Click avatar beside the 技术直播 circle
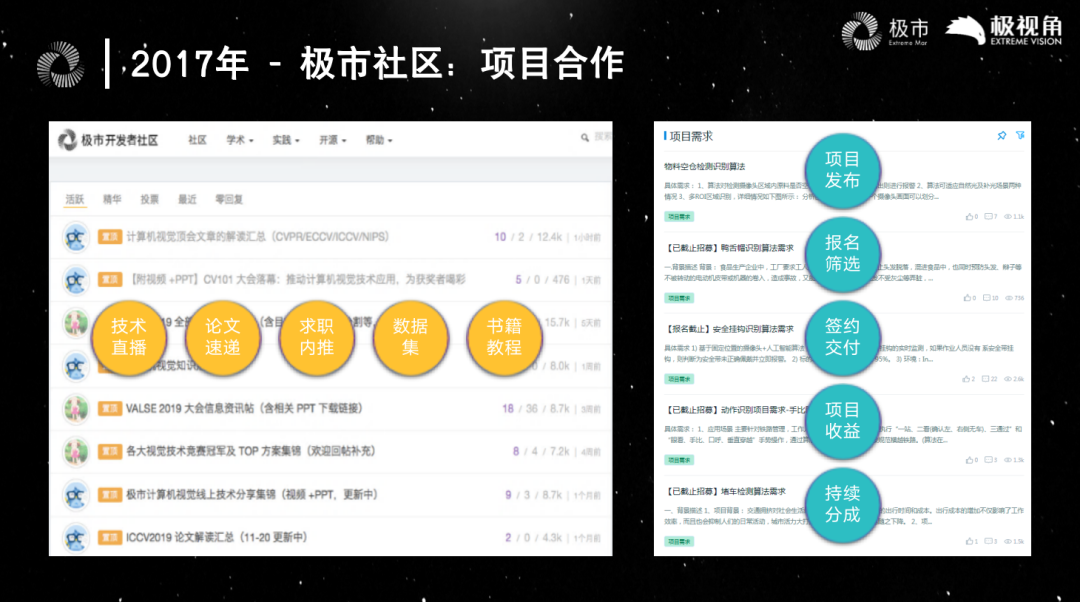Image resolution: width=1080 pixels, height=602 pixels. pyautogui.click(x=76, y=323)
